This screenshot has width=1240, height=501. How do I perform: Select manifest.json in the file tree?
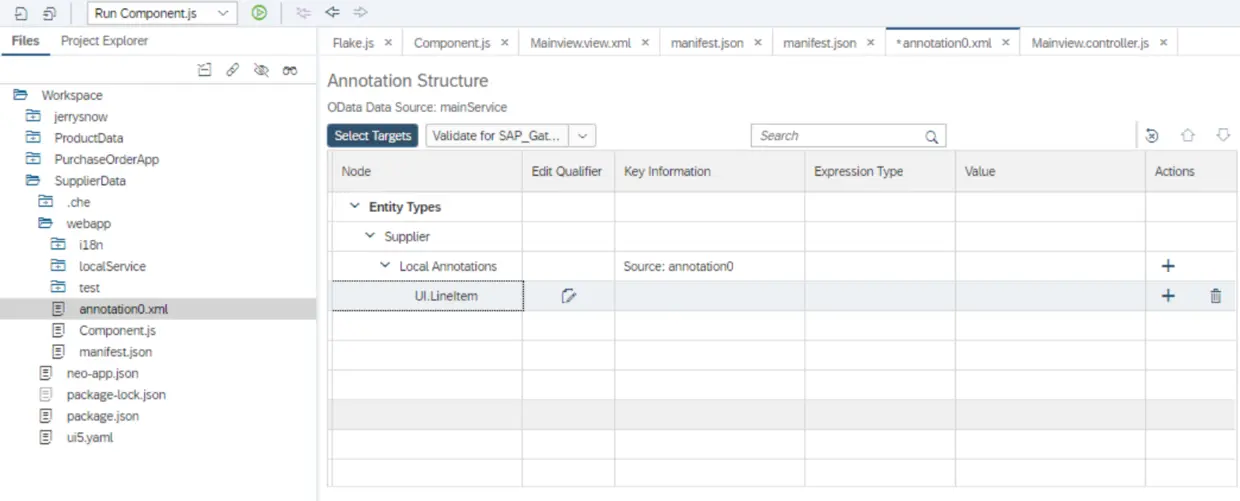tap(115, 352)
